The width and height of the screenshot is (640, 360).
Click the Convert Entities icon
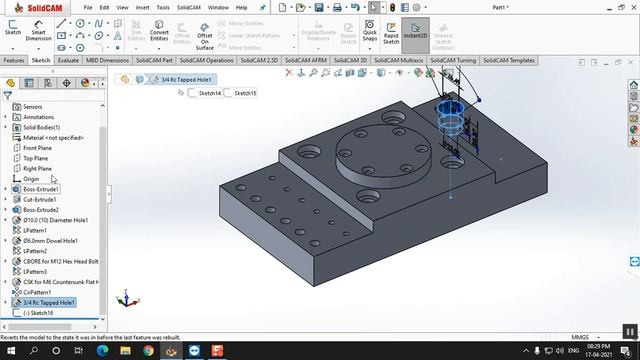159,31
